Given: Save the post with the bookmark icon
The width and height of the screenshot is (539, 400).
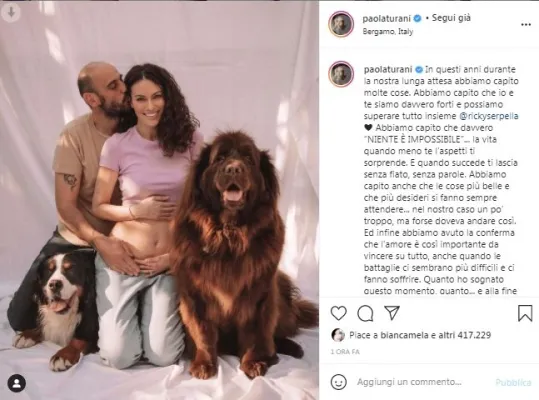Looking at the screenshot, I should click(x=525, y=313).
